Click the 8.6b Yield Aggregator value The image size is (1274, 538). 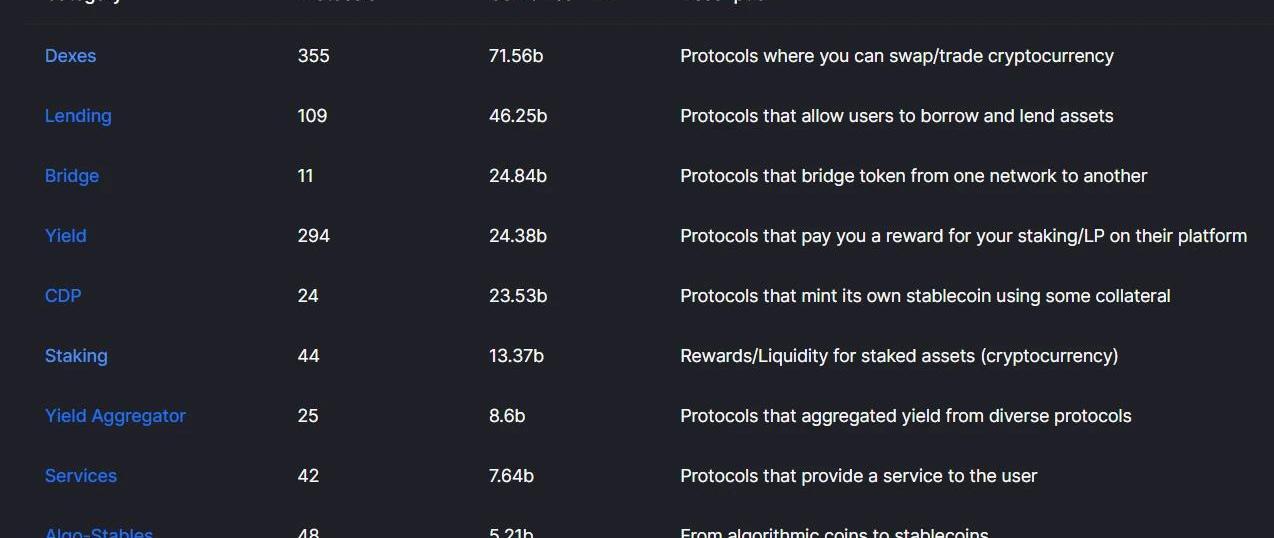[507, 416]
